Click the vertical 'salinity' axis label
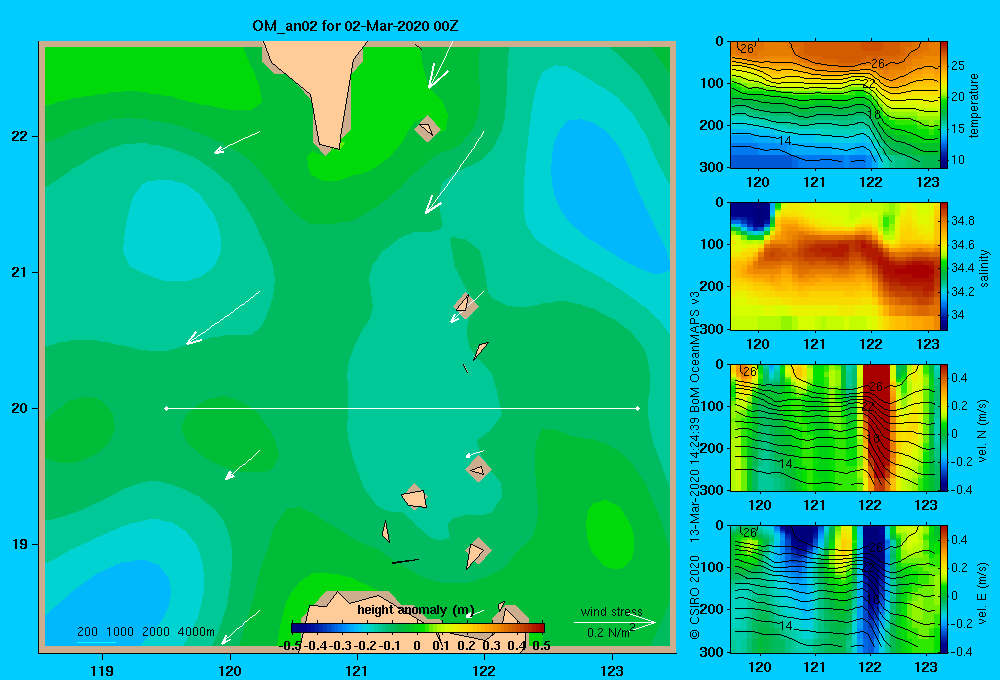 click(x=985, y=268)
